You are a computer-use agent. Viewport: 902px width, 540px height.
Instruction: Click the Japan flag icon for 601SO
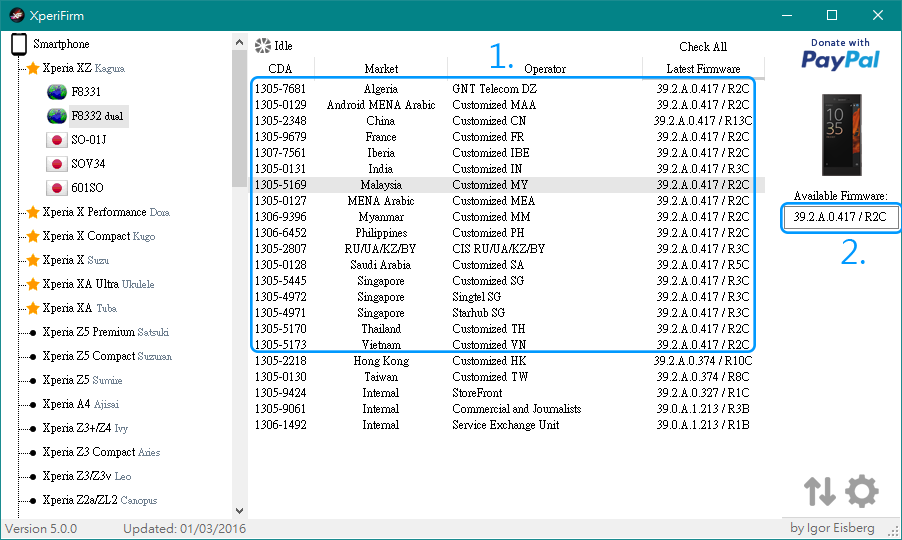point(56,188)
